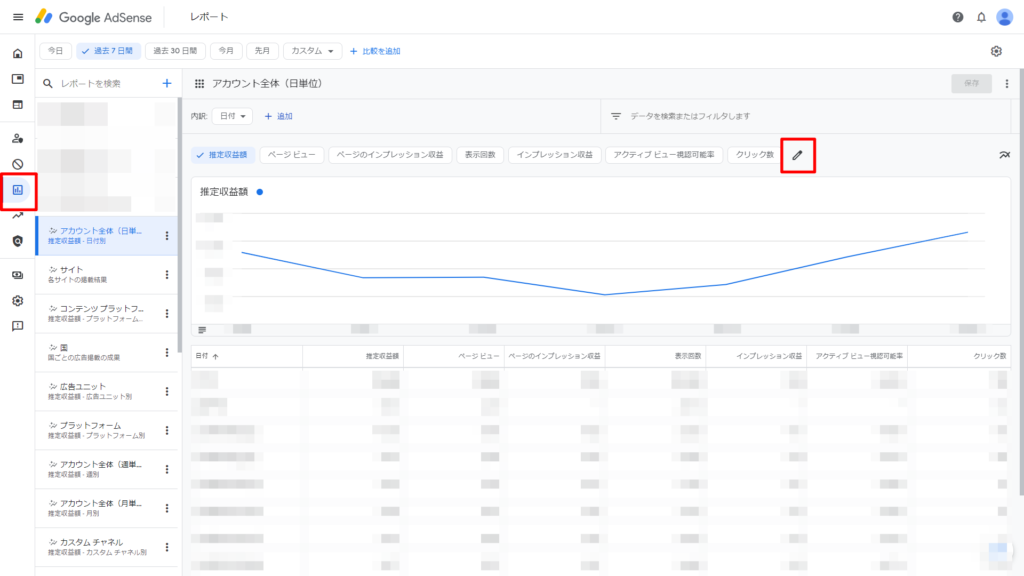
Task: Click the pencil edit metrics icon
Action: pos(797,155)
